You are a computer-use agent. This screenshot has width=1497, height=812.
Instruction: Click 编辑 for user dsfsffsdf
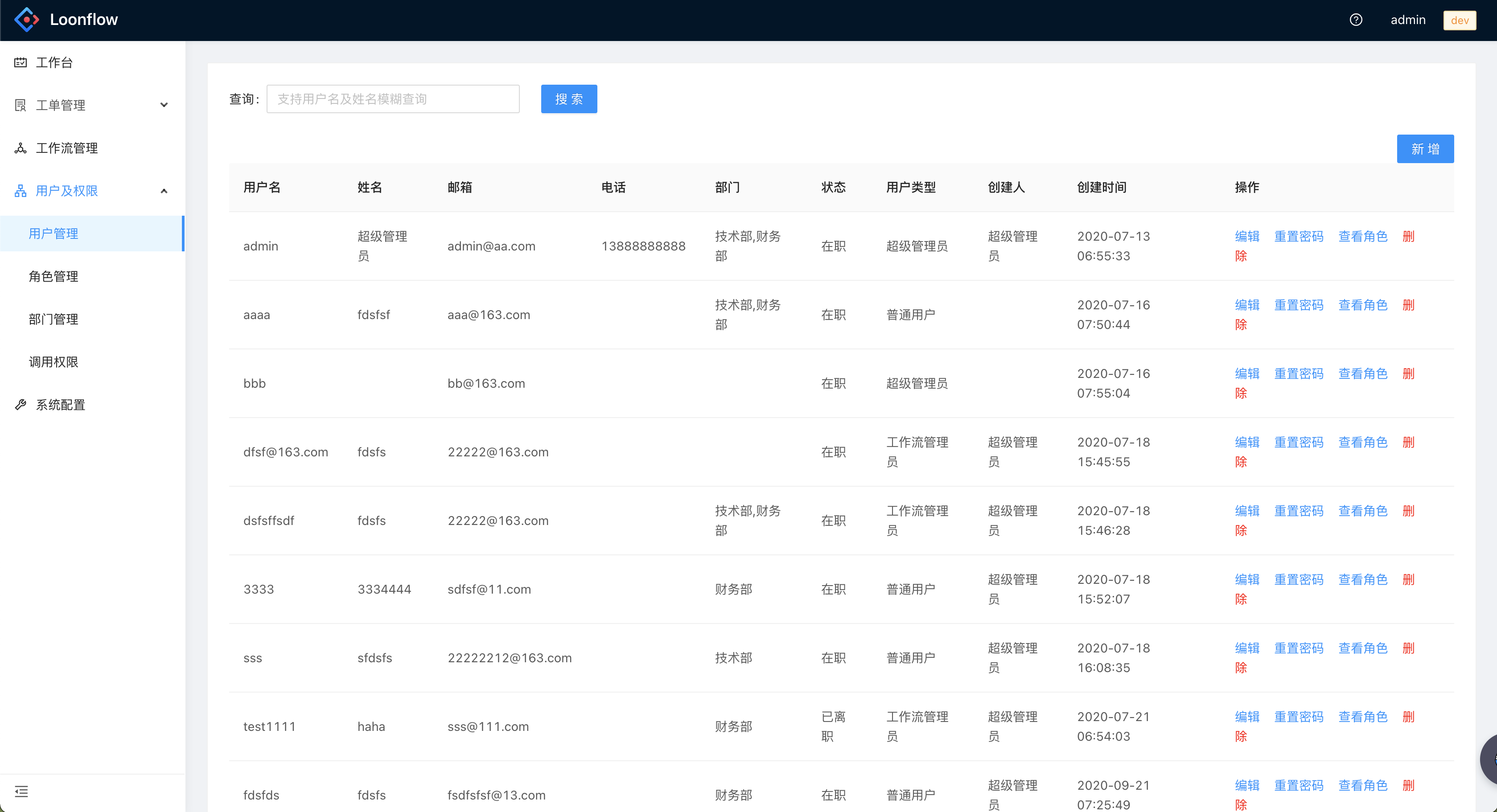point(1247,511)
